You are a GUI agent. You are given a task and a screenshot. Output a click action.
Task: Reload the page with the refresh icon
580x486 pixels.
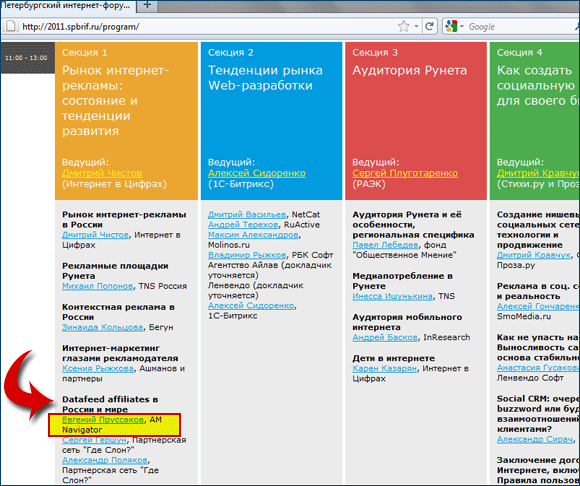(x=429, y=26)
